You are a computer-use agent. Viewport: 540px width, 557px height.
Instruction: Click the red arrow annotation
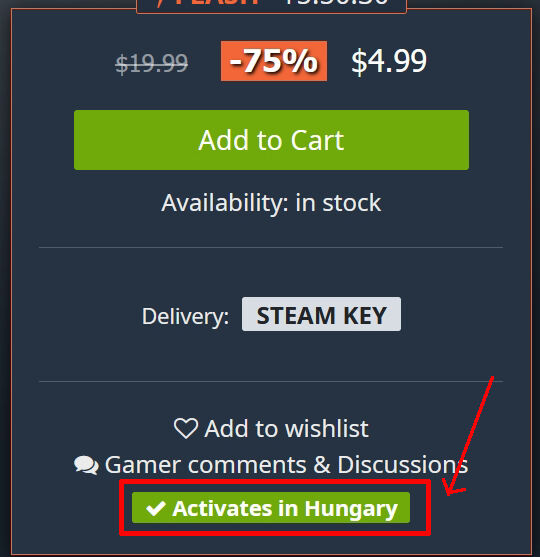coord(469,436)
